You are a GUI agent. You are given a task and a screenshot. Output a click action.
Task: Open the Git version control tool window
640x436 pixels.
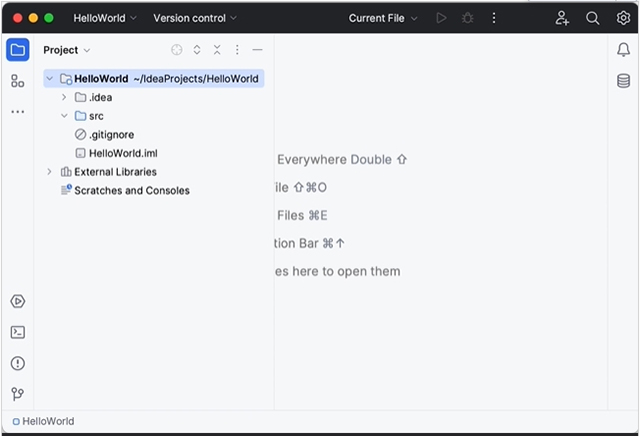tap(18, 394)
